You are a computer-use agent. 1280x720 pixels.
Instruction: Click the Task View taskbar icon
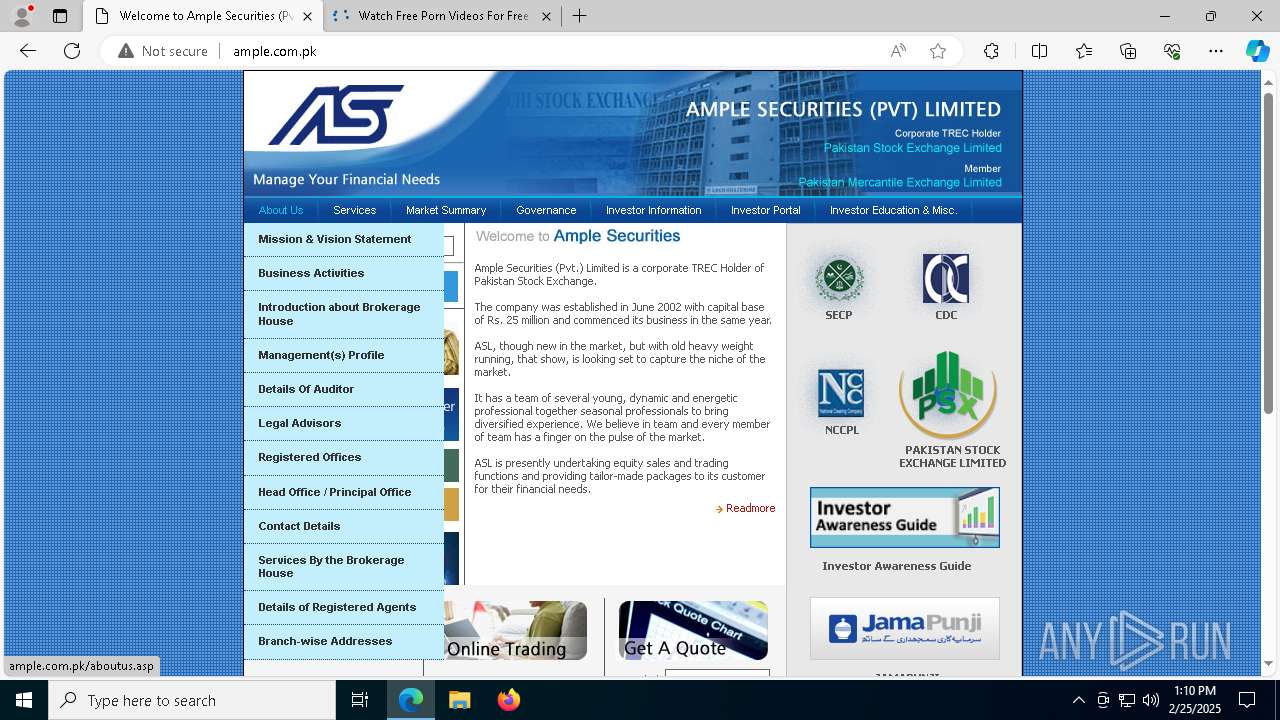[x=360, y=700]
